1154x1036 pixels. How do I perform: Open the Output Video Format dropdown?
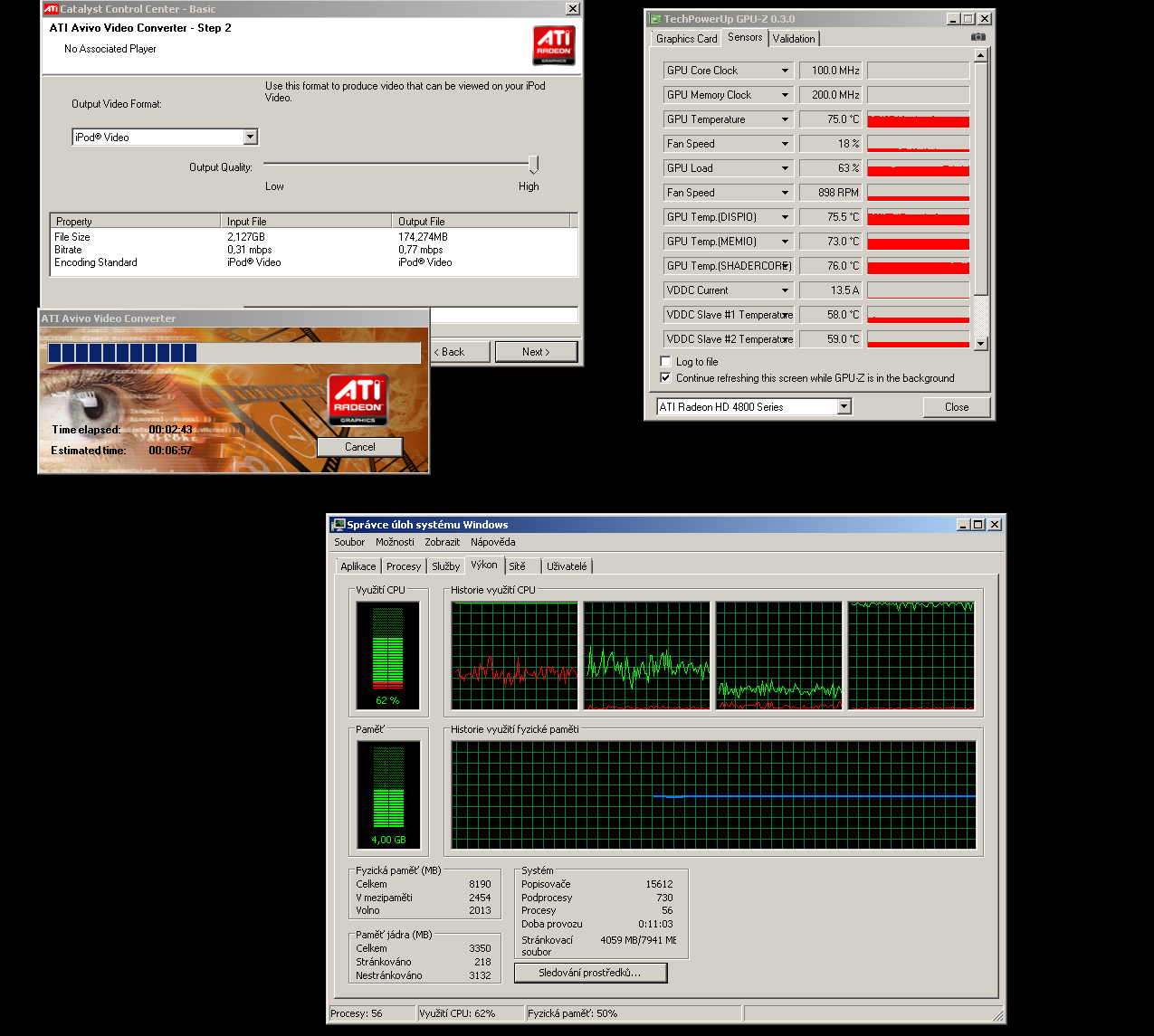[x=251, y=138]
